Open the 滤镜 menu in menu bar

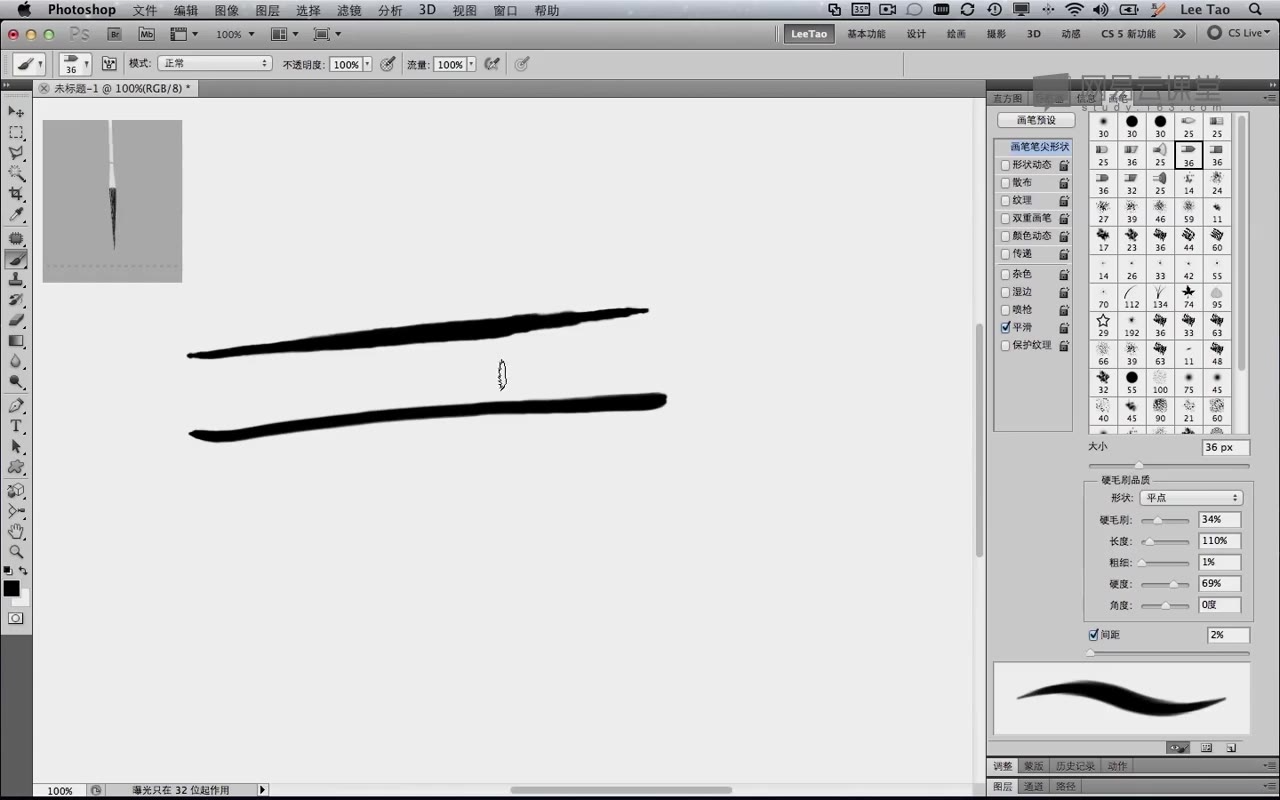tap(348, 10)
